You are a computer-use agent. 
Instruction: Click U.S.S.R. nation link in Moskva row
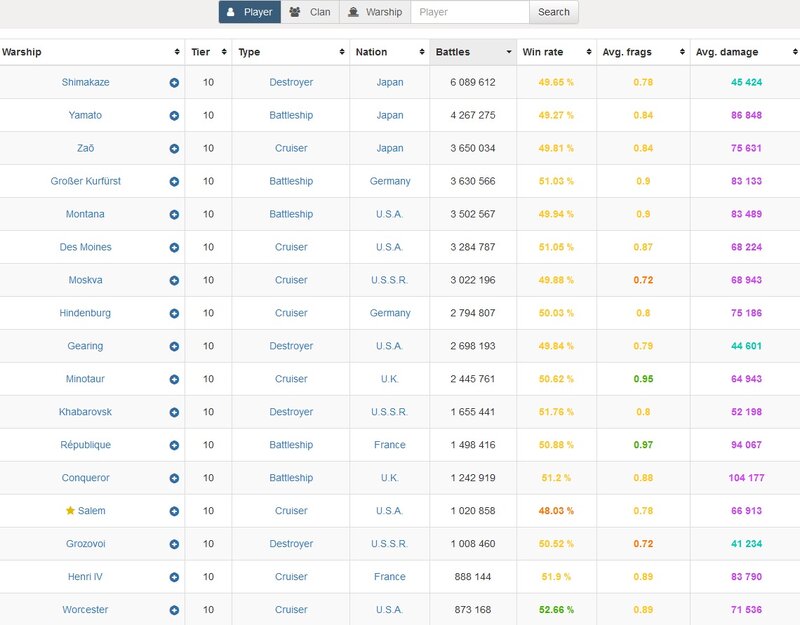coord(390,280)
